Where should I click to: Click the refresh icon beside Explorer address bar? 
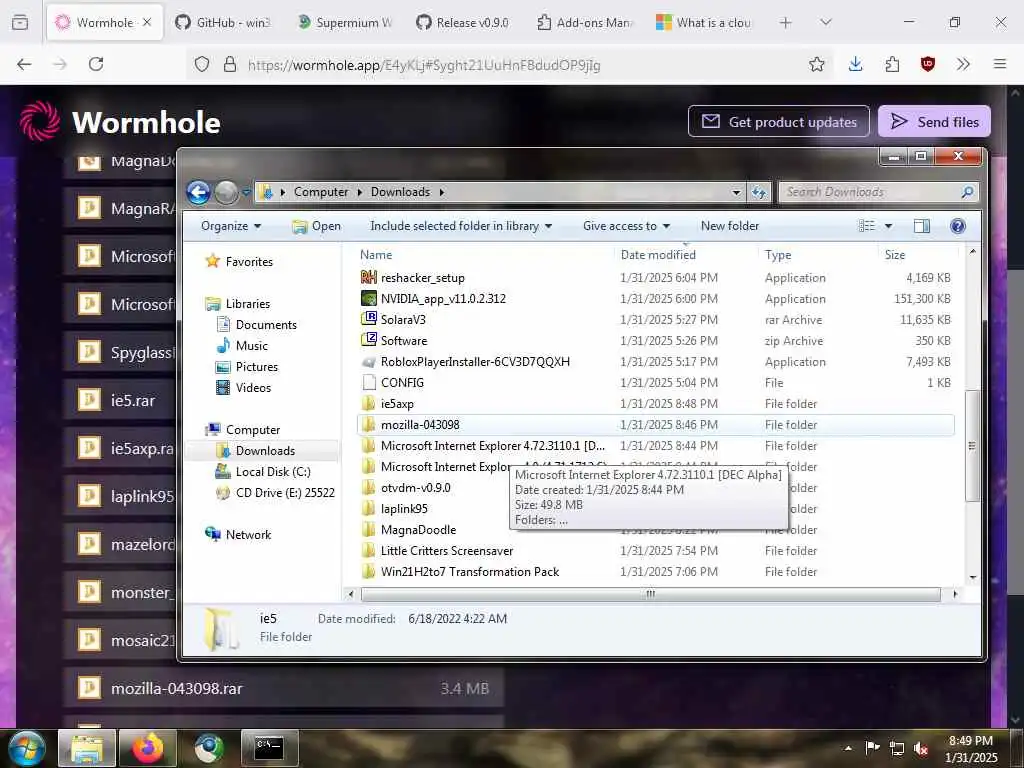(759, 192)
